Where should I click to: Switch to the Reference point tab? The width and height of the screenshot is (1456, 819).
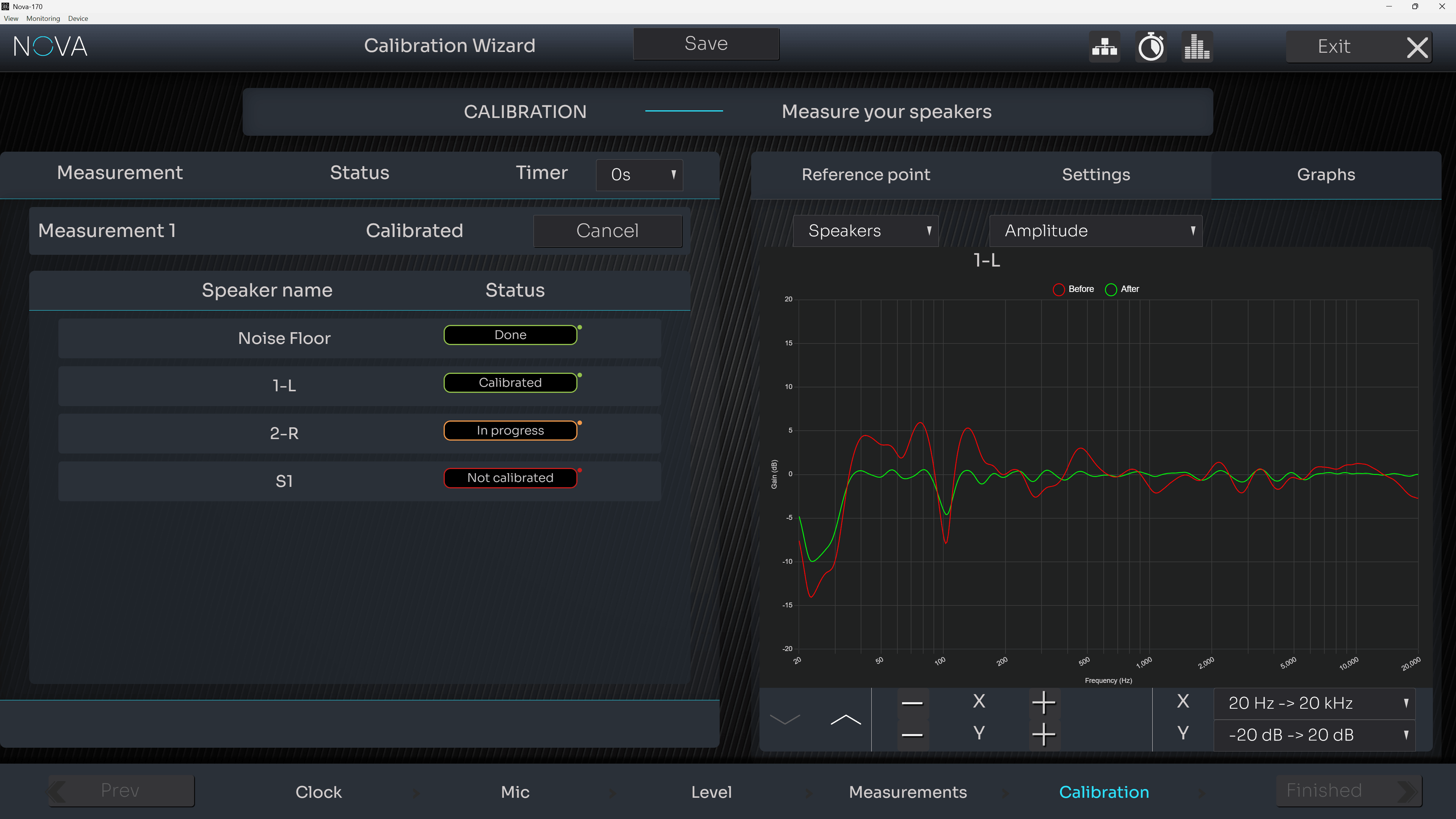coord(865,175)
